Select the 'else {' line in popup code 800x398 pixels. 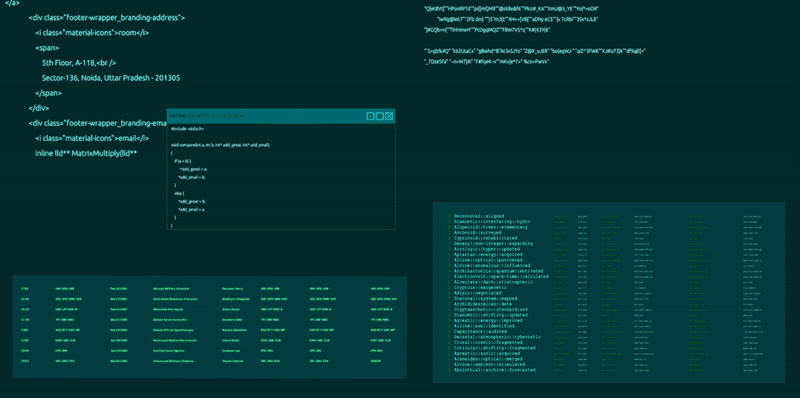point(179,193)
